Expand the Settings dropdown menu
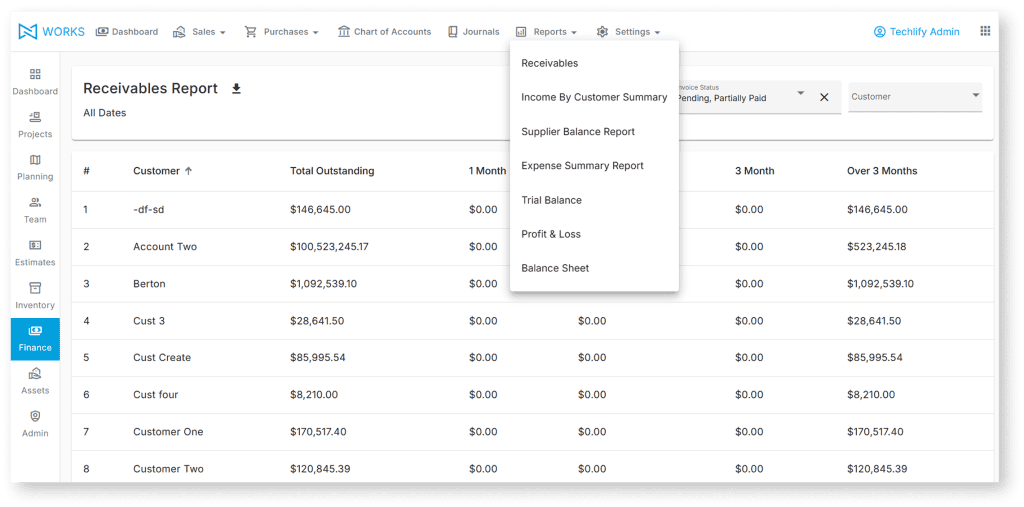 tap(657, 32)
